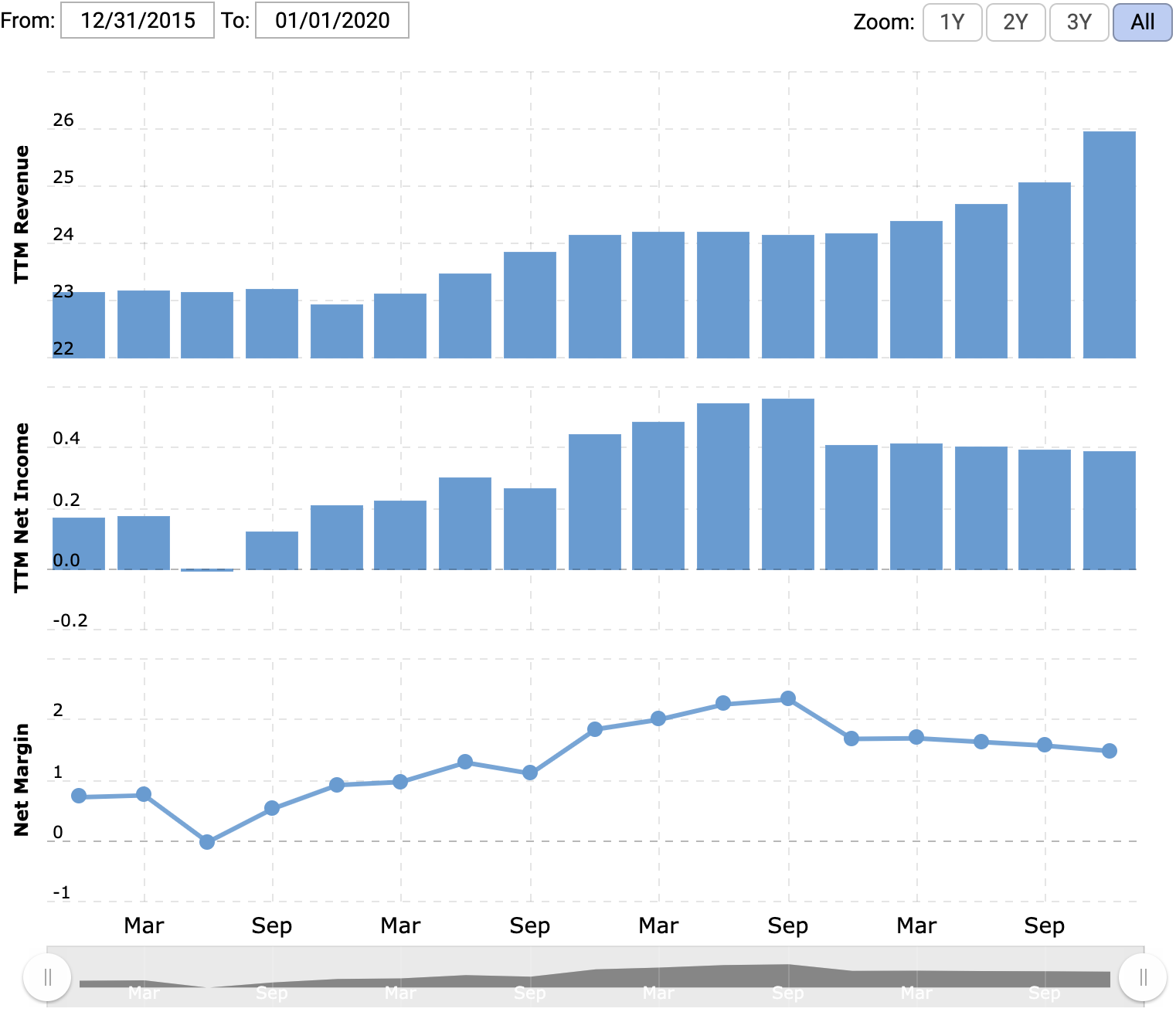Click the lowest Net Margin data point
Image resolution: width=1176 pixels, height=1012 pixels.
click(x=207, y=842)
